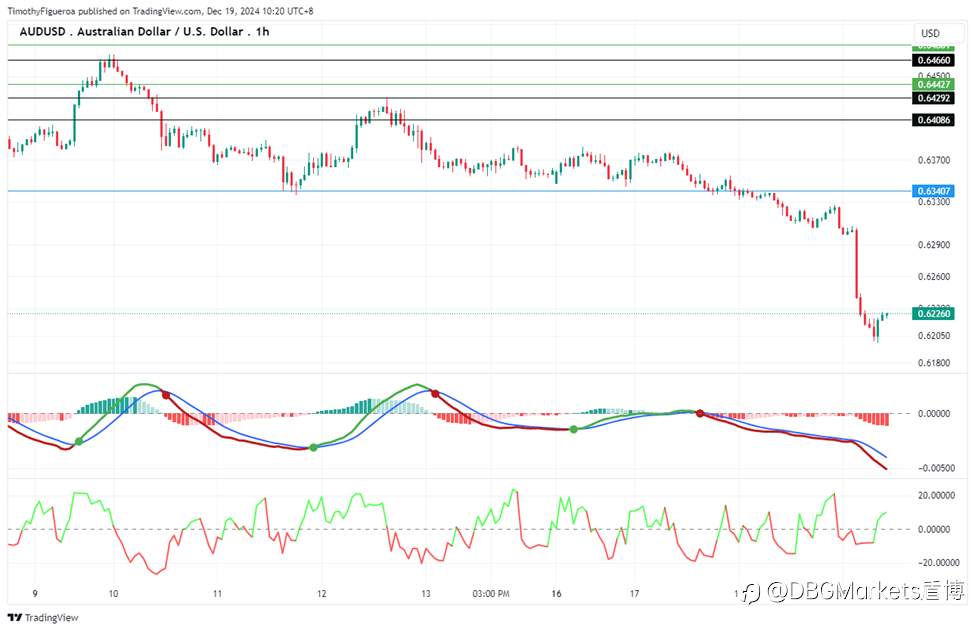Click the last red MACD crossover dot

pos(700,413)
